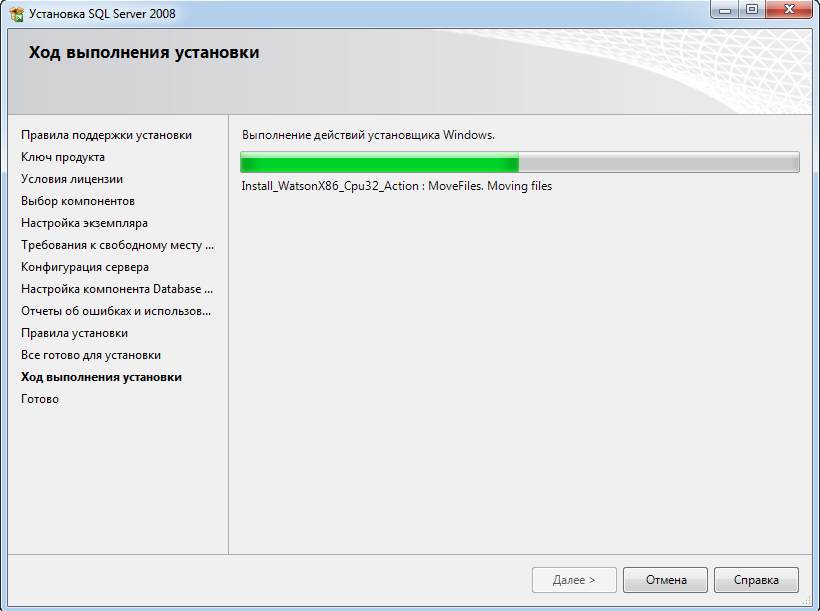Open help with the Справка button
This screenshot has width=820, height=611.
click(756, 580)
